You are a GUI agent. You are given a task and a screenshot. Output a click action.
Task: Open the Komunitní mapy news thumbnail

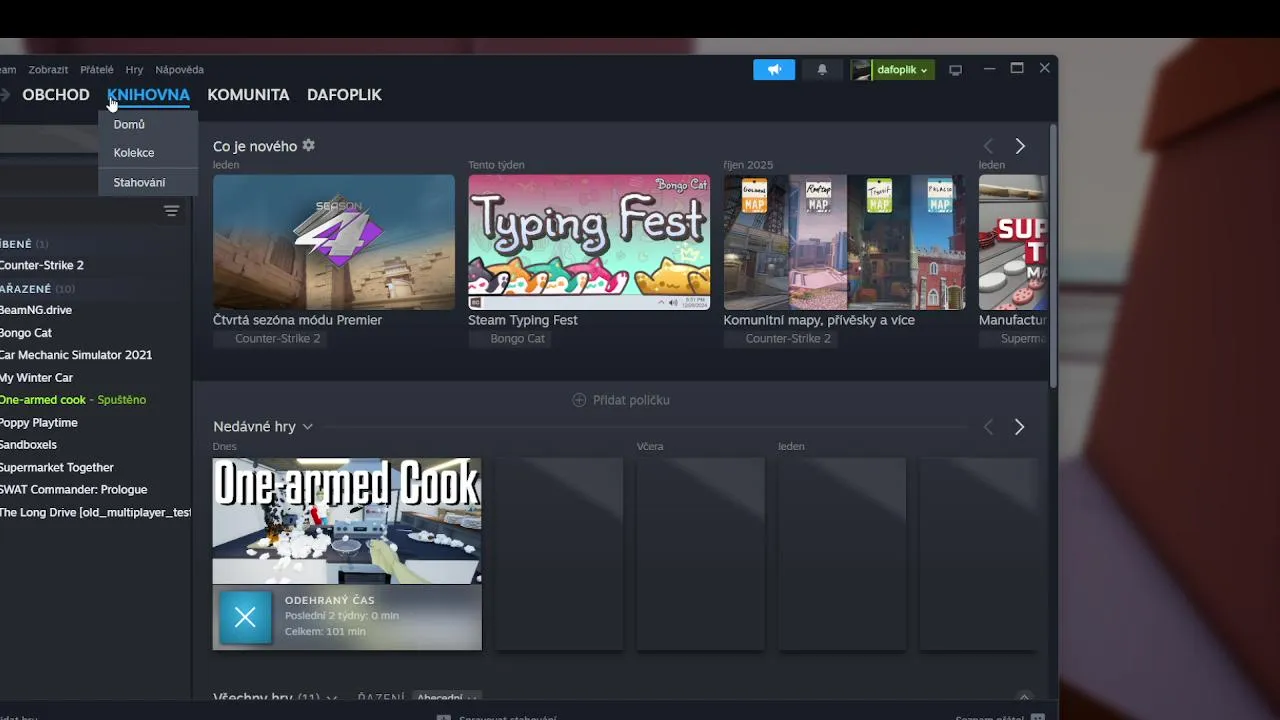(844, 242)
